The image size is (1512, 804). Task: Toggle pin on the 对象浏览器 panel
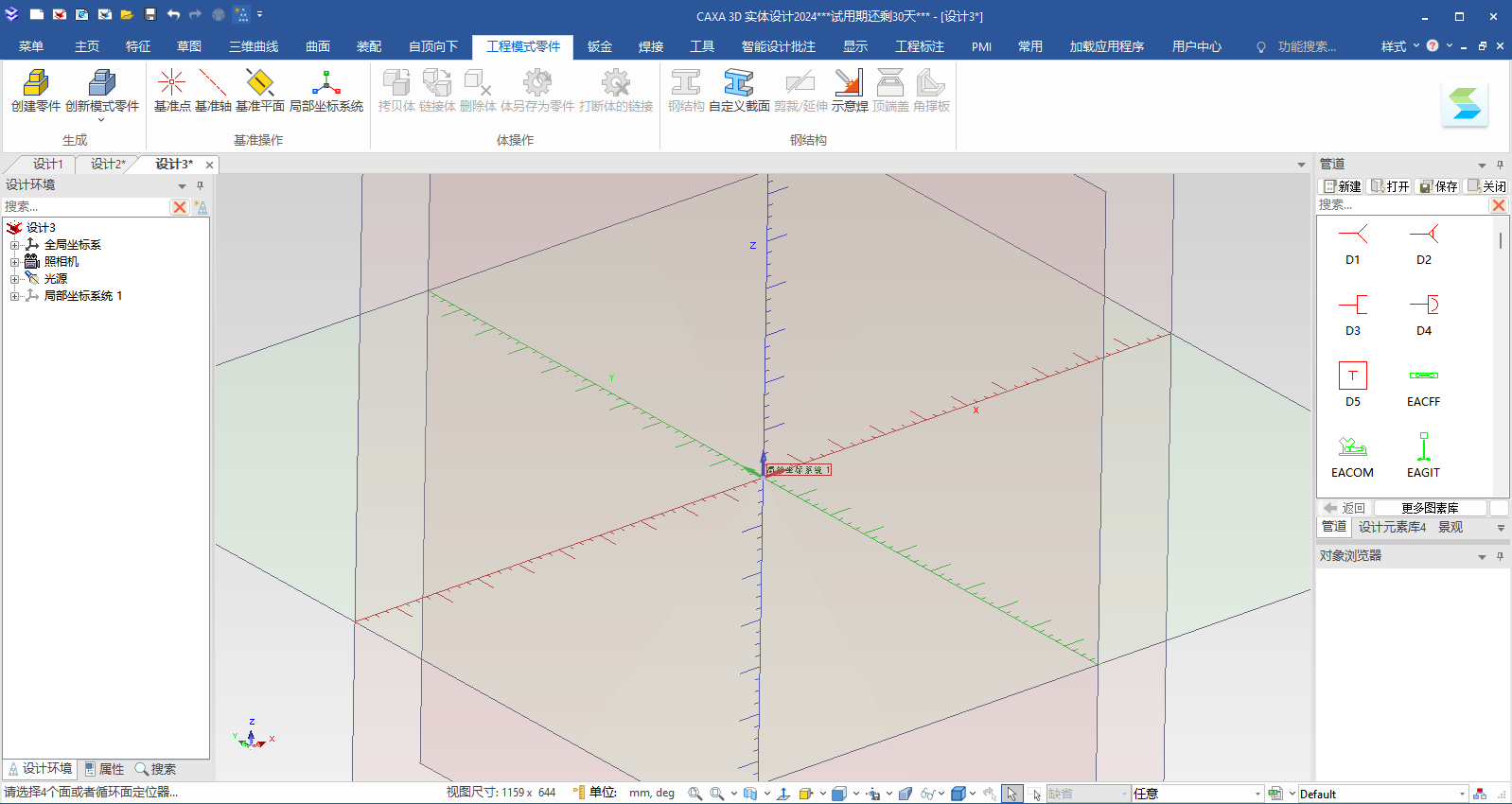point(1500,556)
